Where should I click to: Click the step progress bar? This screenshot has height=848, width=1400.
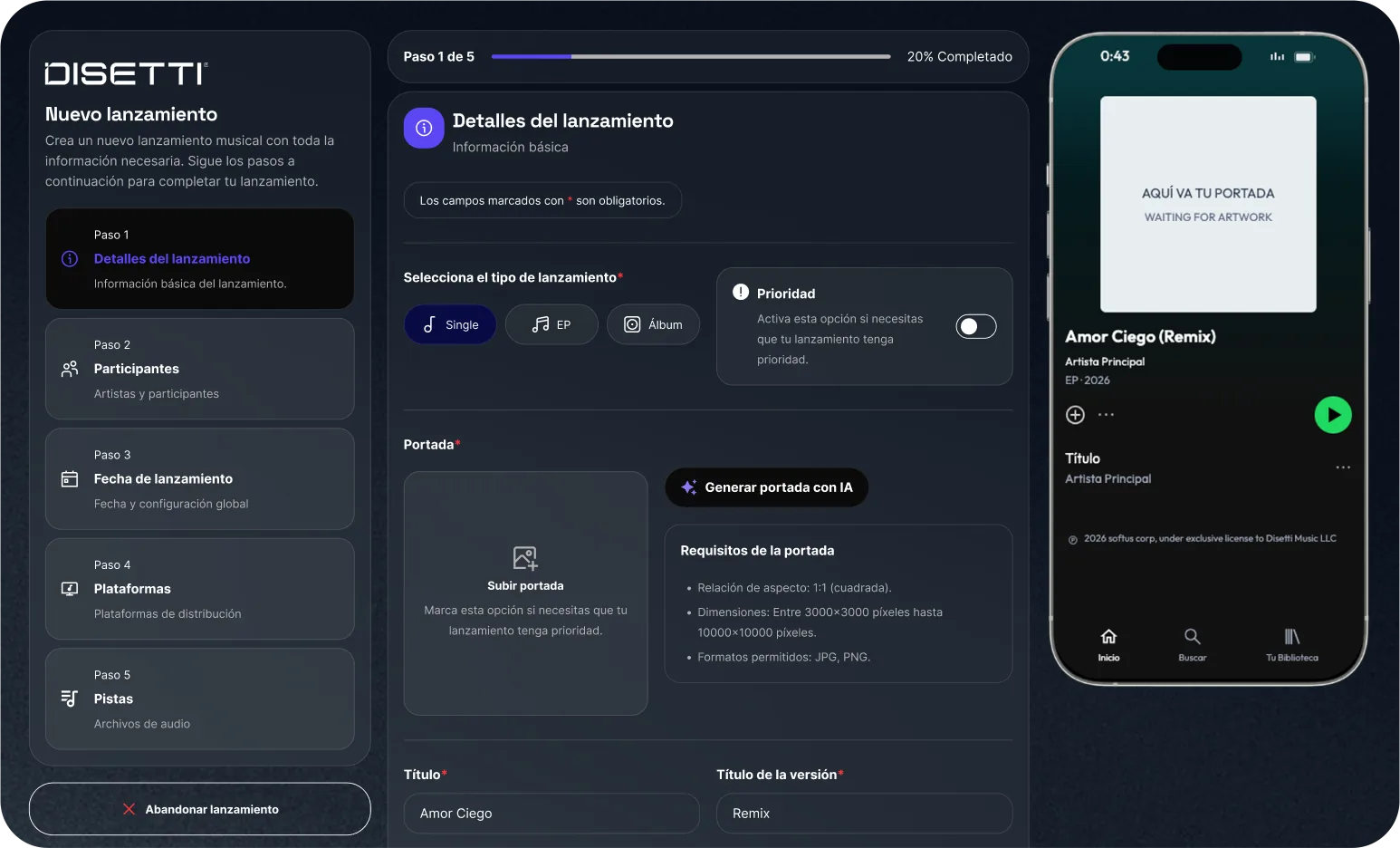pos(691,56)
